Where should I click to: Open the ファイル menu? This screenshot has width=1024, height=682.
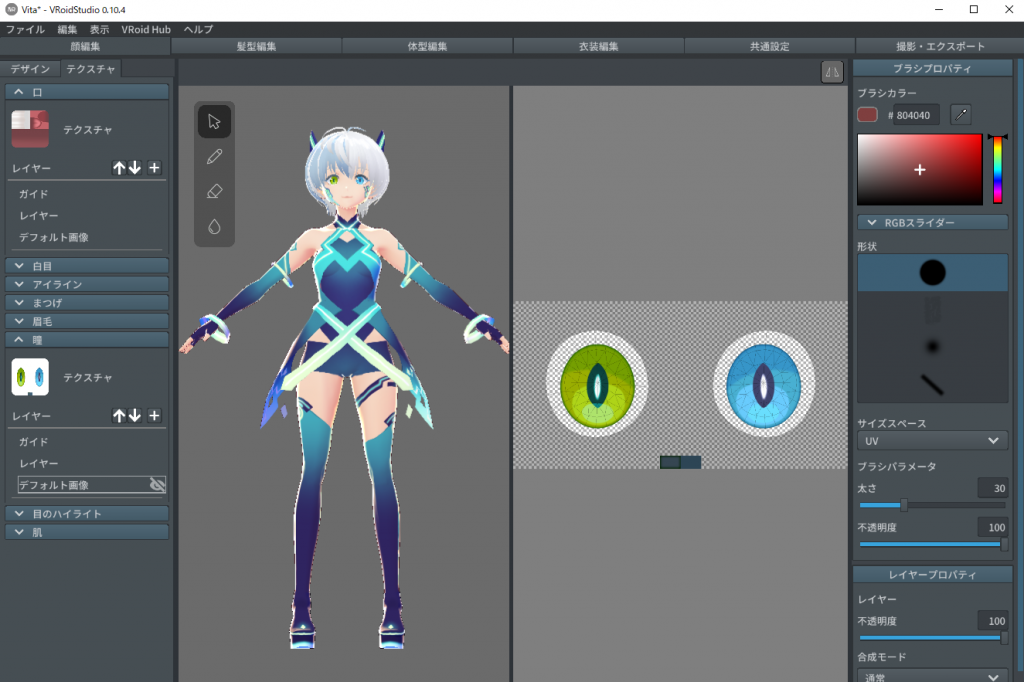click(26, 30)
